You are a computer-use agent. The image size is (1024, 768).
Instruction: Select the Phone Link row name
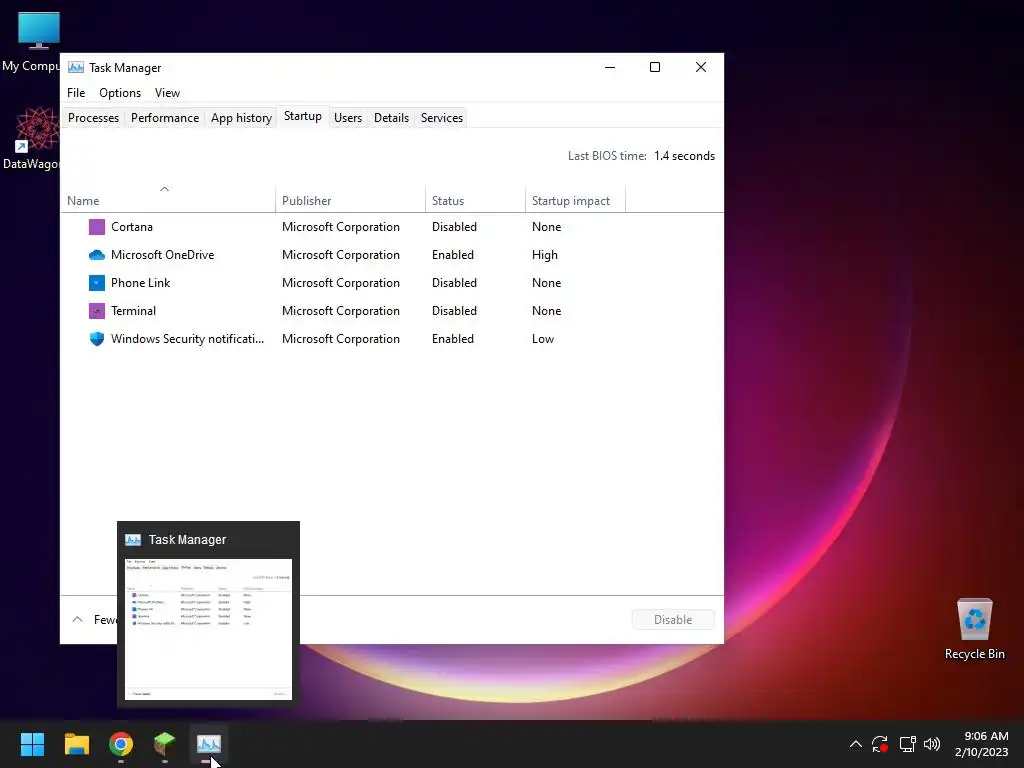click(140, 283)
